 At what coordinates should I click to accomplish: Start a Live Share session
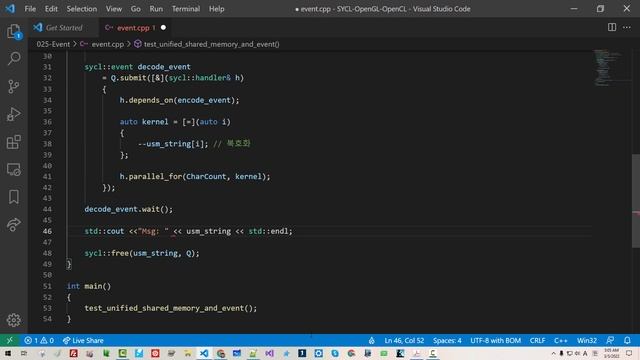83,340
